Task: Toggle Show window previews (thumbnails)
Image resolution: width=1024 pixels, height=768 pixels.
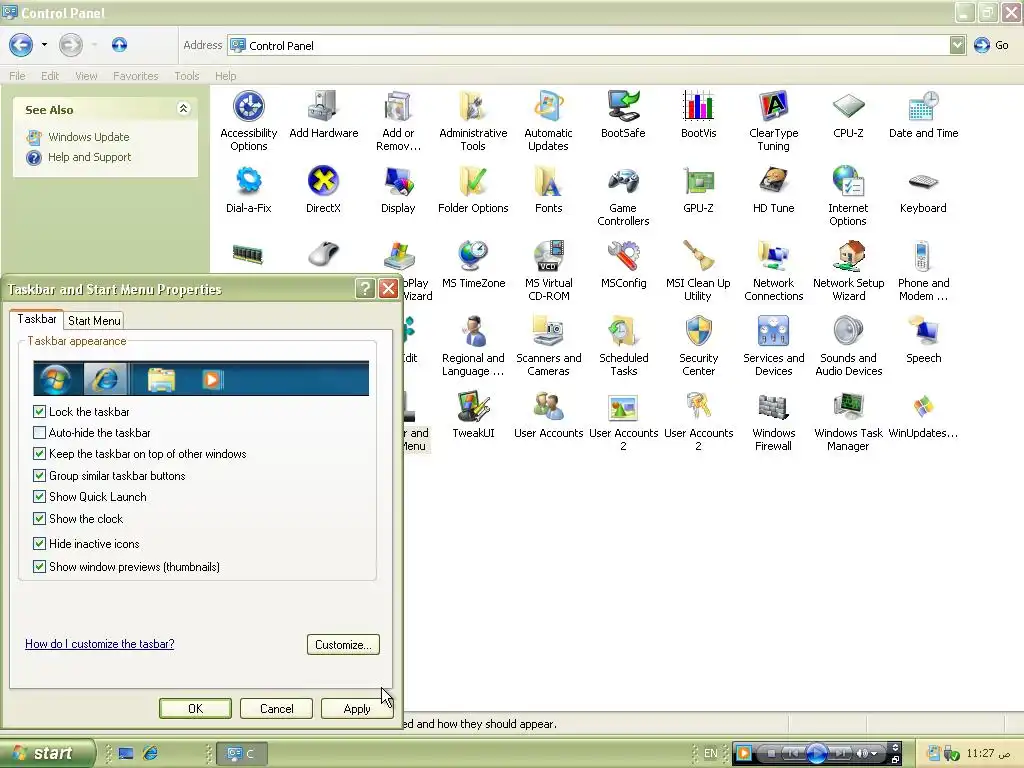Action: 39,566
